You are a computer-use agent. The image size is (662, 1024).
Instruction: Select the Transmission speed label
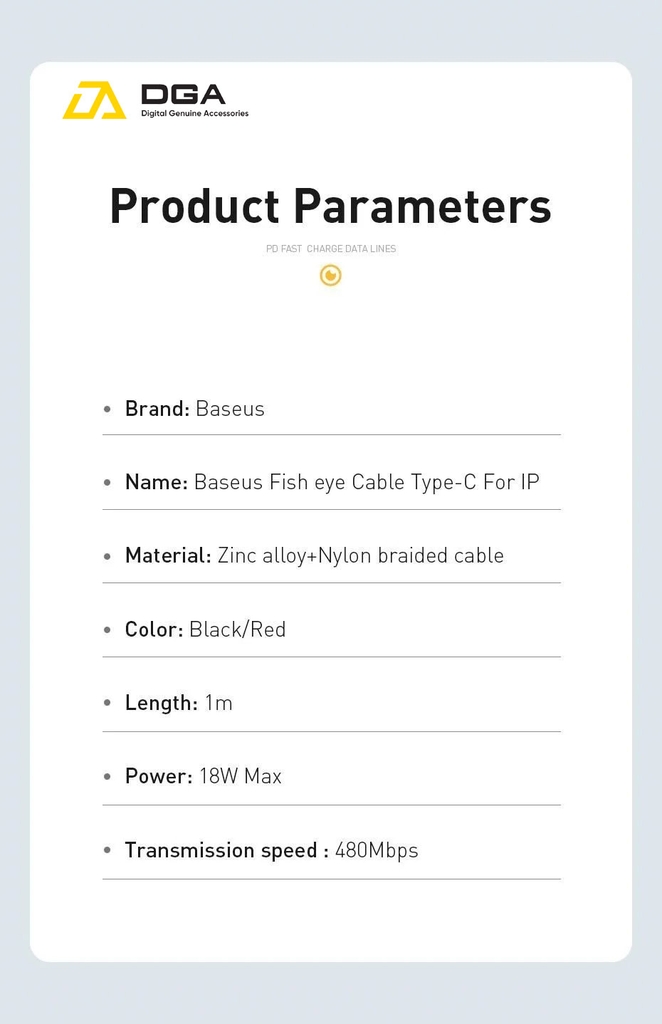pyautogui.click(x=226, y=851)
